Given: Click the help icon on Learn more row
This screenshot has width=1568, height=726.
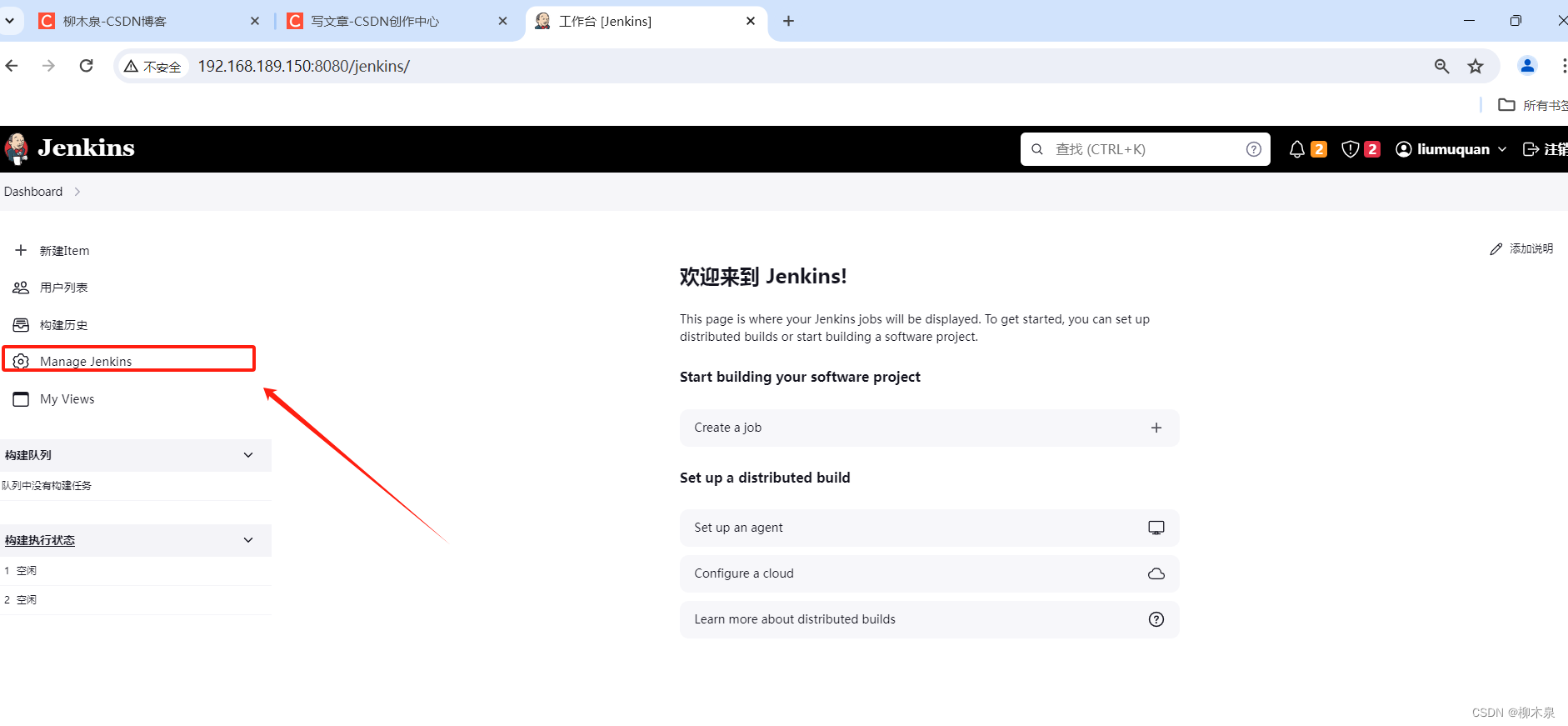Looking at the screenshot, I should [1156, 619].
